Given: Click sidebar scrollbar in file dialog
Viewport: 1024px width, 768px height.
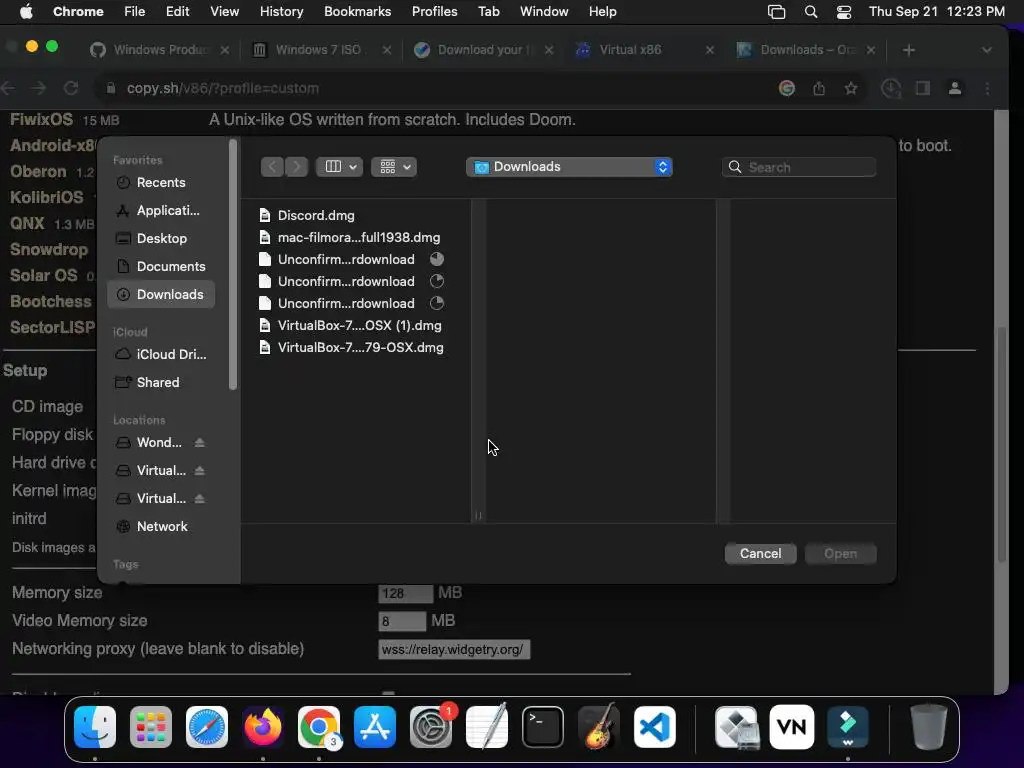Looking at the screenshot, I should pyautogui.click(x=232, y=264).
